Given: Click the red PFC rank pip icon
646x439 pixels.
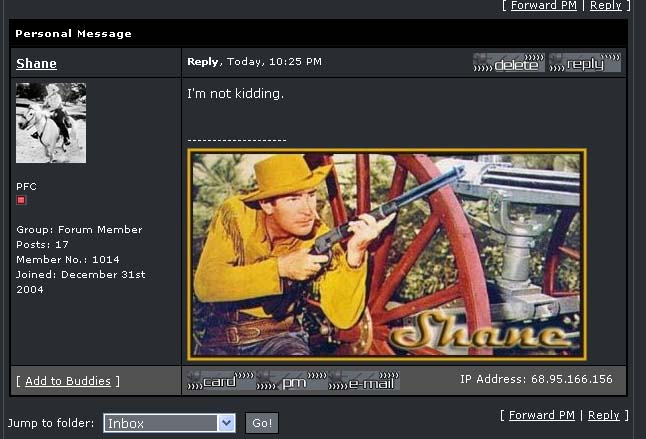Looking at the screenshot, I should click(21, 200).
